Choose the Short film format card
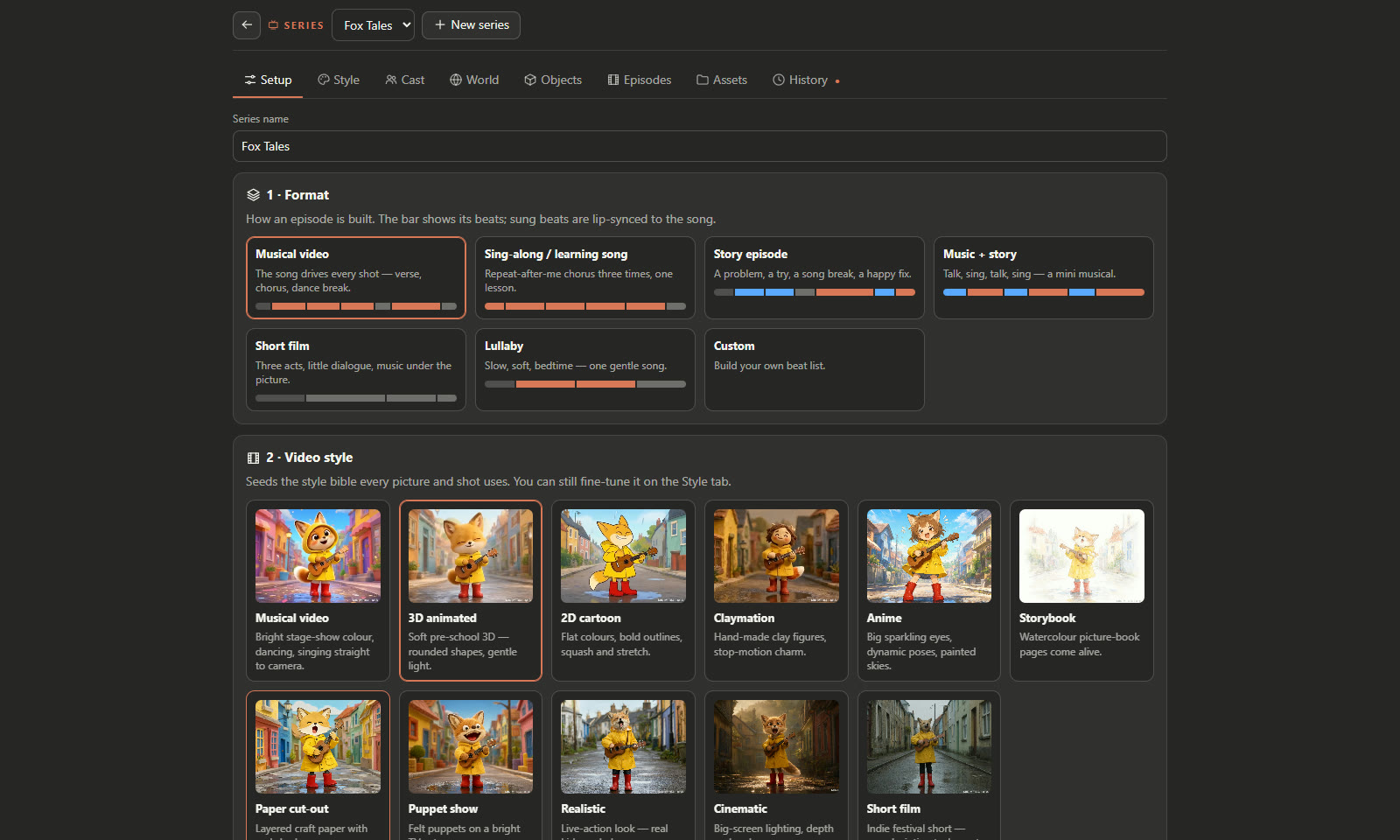This screenshot has height=840, width=1400. [356, 369]
